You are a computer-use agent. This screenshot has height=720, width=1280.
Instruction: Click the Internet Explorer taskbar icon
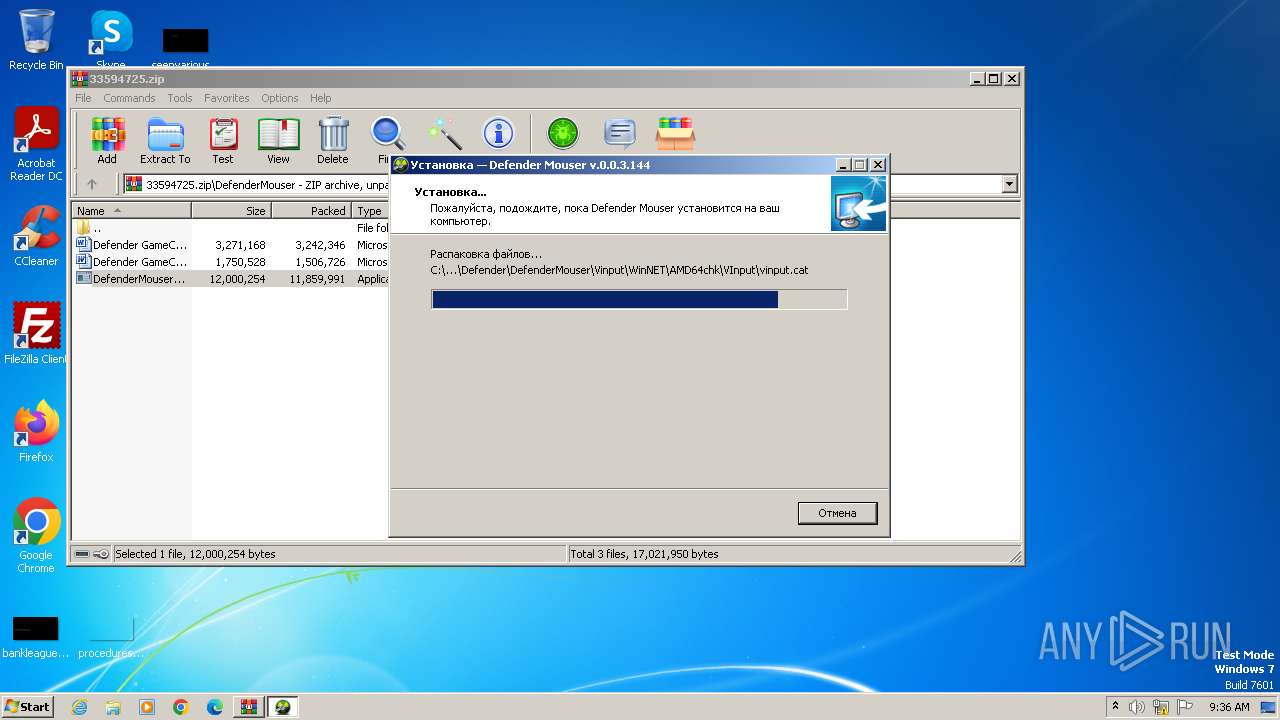pyautogui.click(x=79, y=707)
